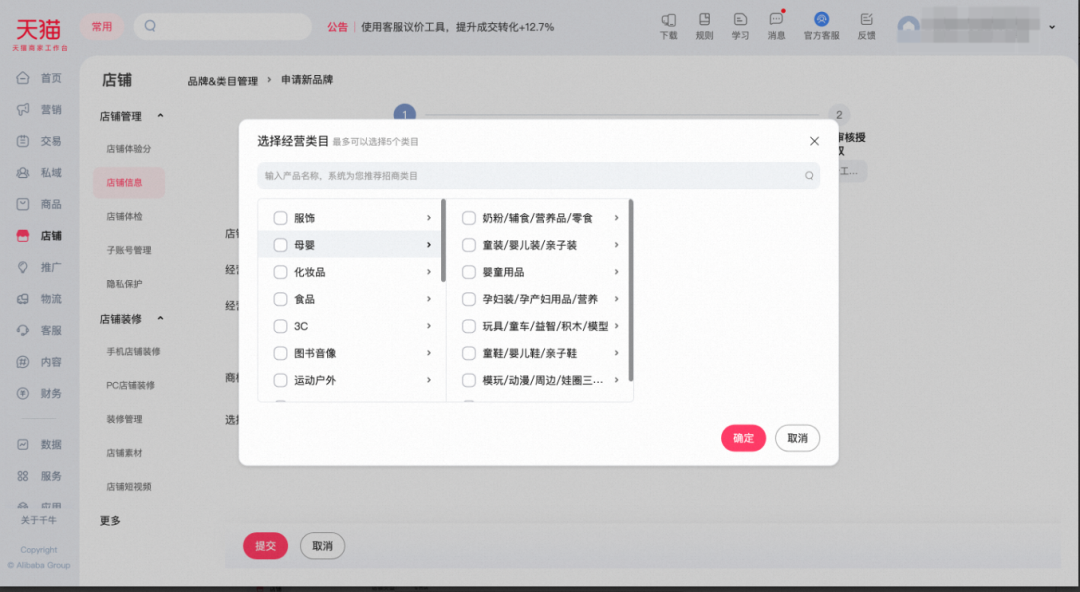Screen dimensions: 1080x592
Task: Check the 服饰 category checkbox
Action: 279,217
